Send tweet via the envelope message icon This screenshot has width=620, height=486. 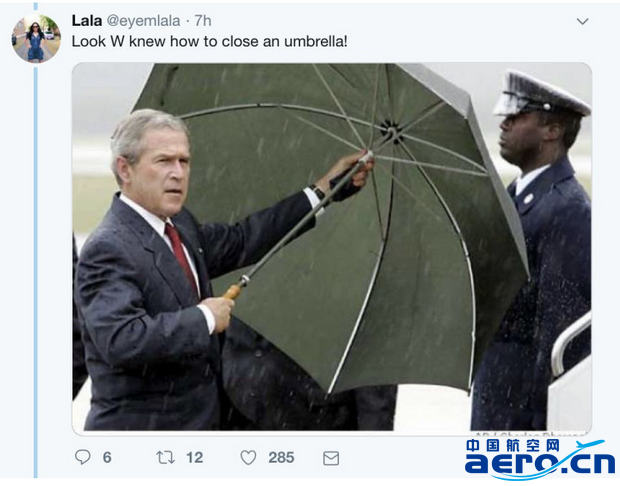pyautogui.click(x=331, y=458)
